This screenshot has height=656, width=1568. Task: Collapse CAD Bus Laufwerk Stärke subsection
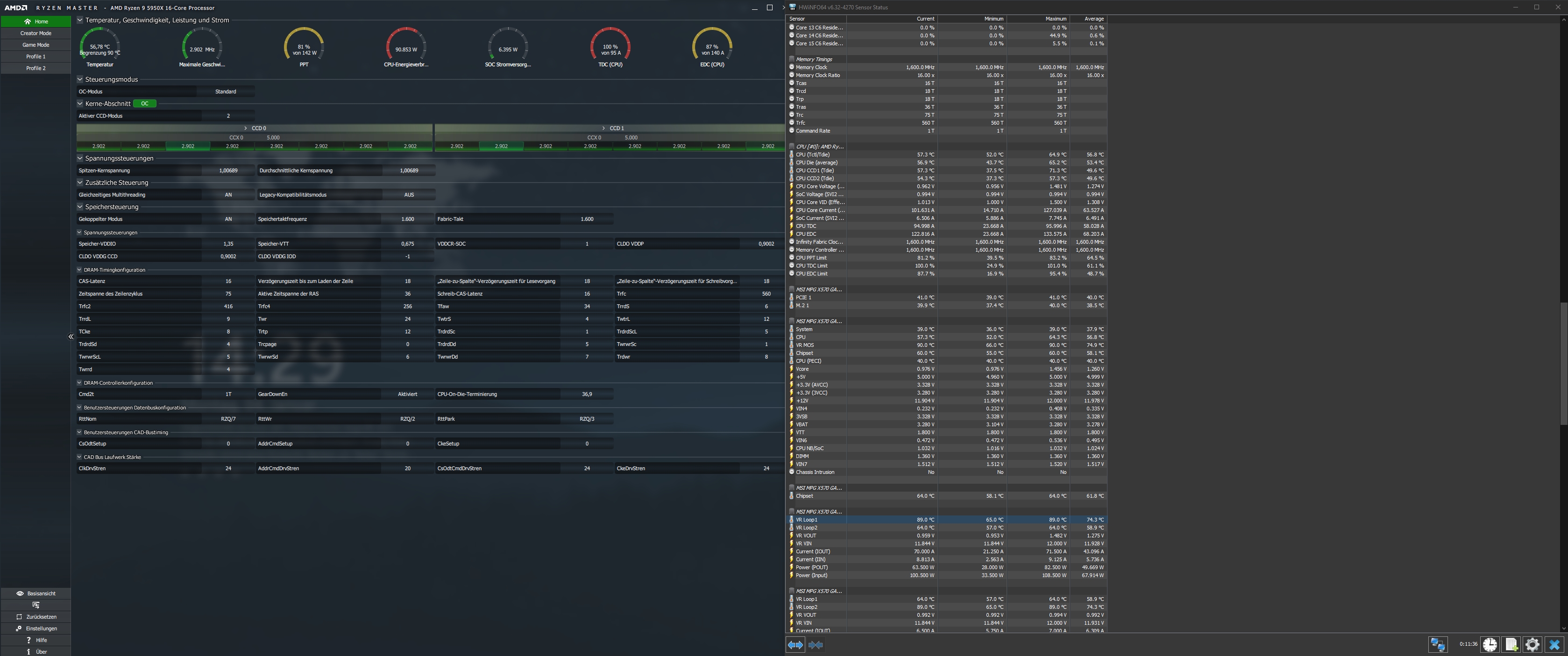pyautogui.click(x=79, y=457)
